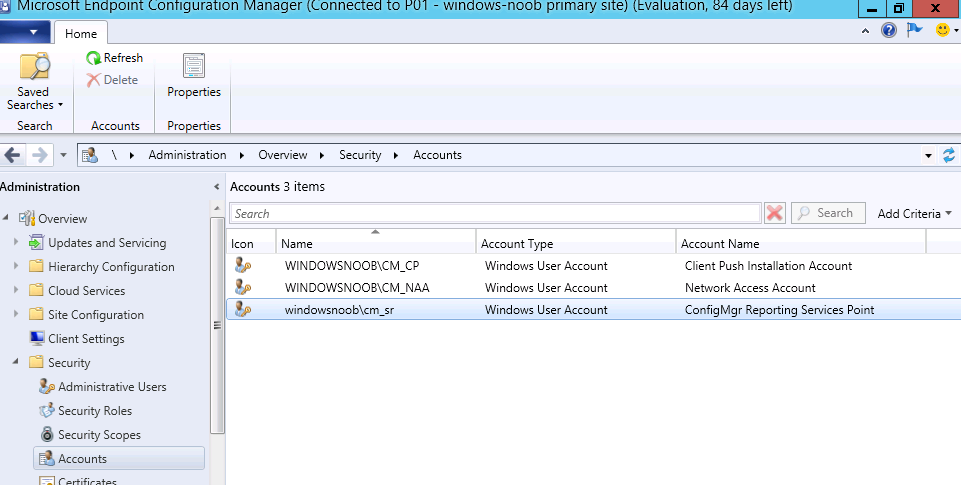This screenshot has height=485, width=961.
Task: Expand Updates and Servicing node
Action: [x=16, y=242]
